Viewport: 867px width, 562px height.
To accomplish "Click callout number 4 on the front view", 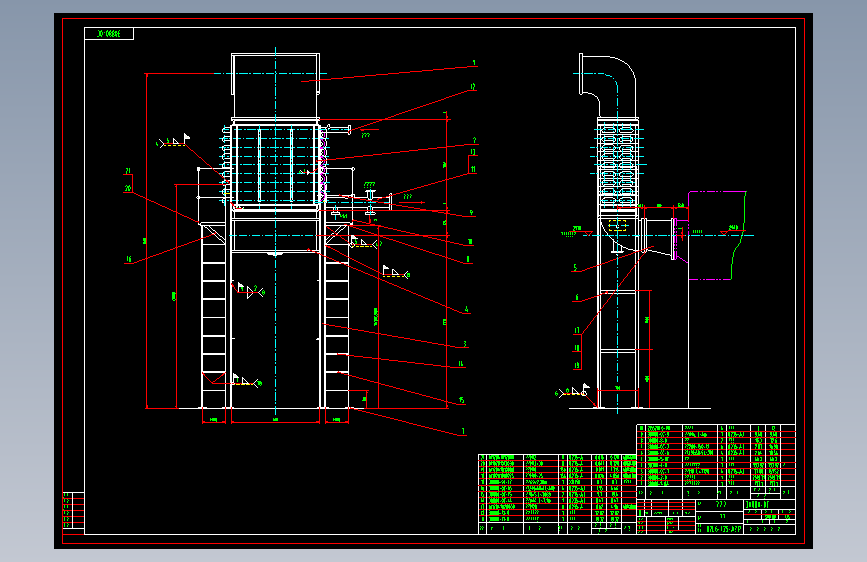I will pos(467,310).
